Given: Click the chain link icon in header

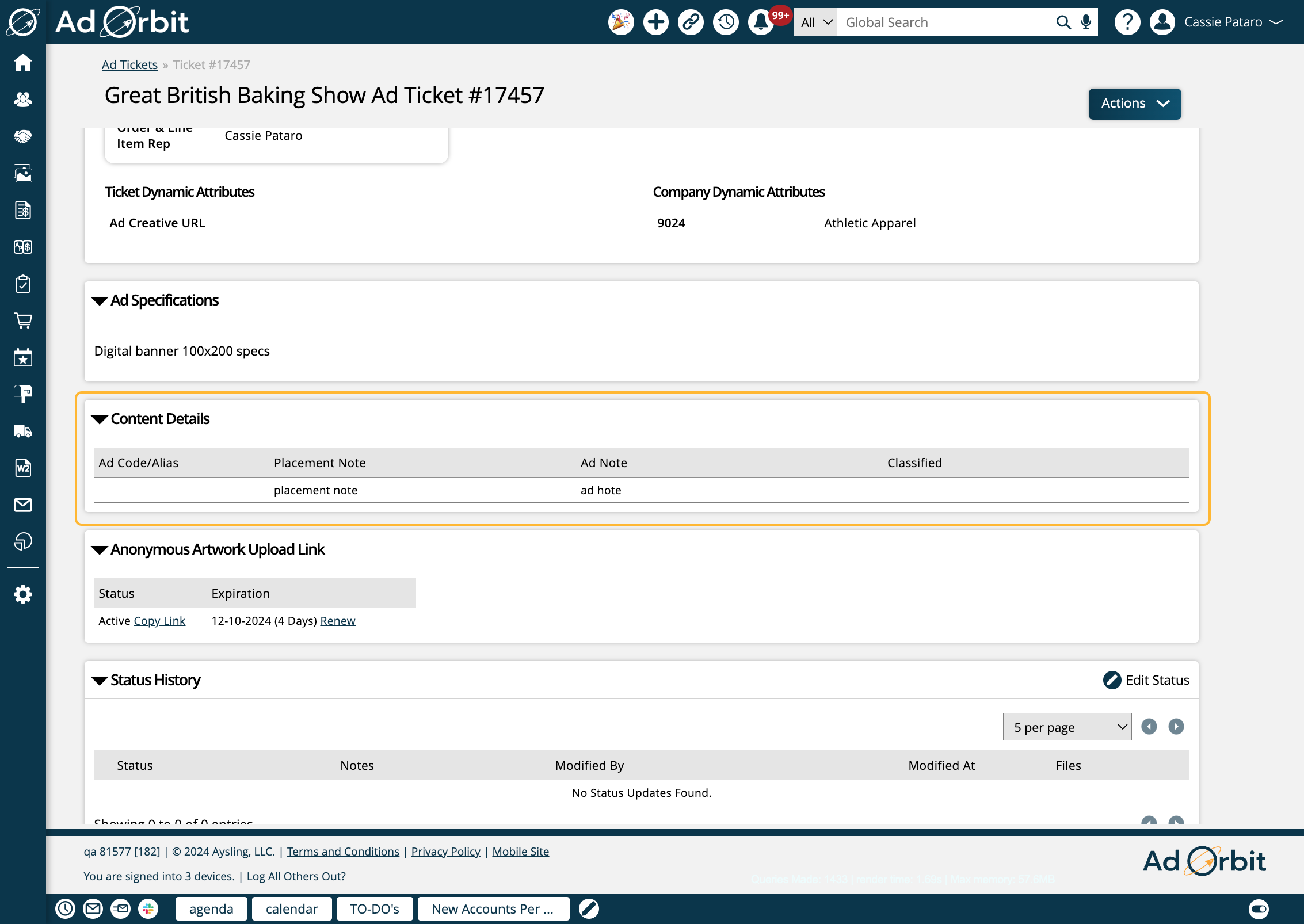Looking at the screenshot, I should 691,22.
